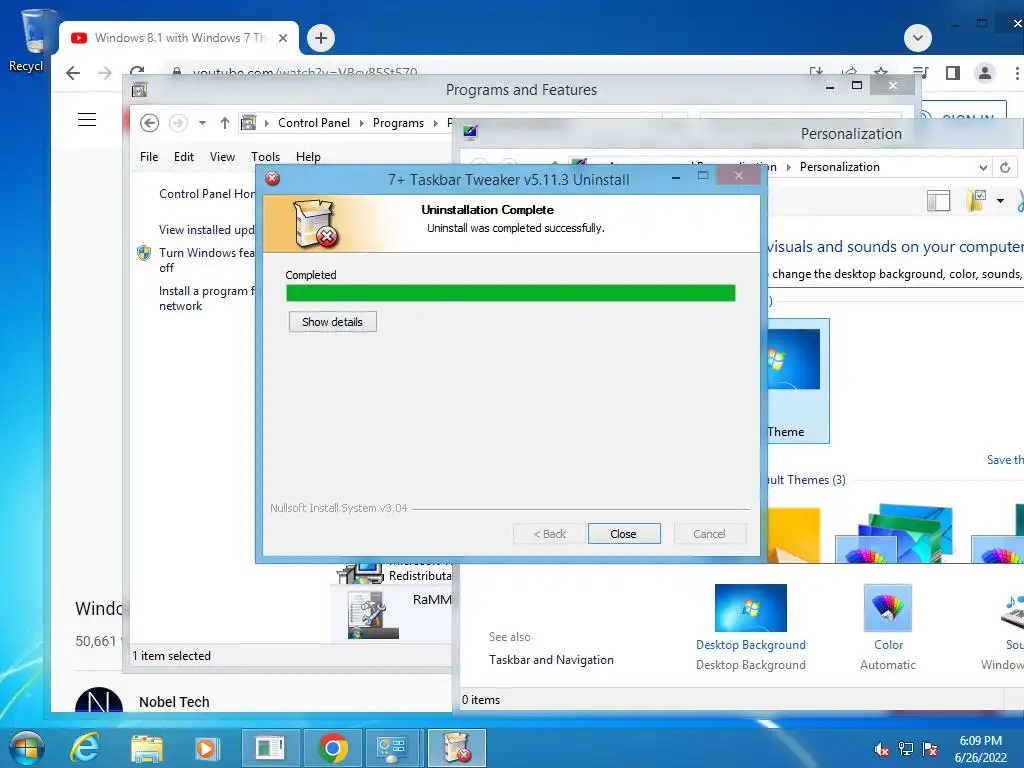The height and width of the screenshot is (768, 1024).
Task: Open Chrome profile avatar
Action: point(985,72)
